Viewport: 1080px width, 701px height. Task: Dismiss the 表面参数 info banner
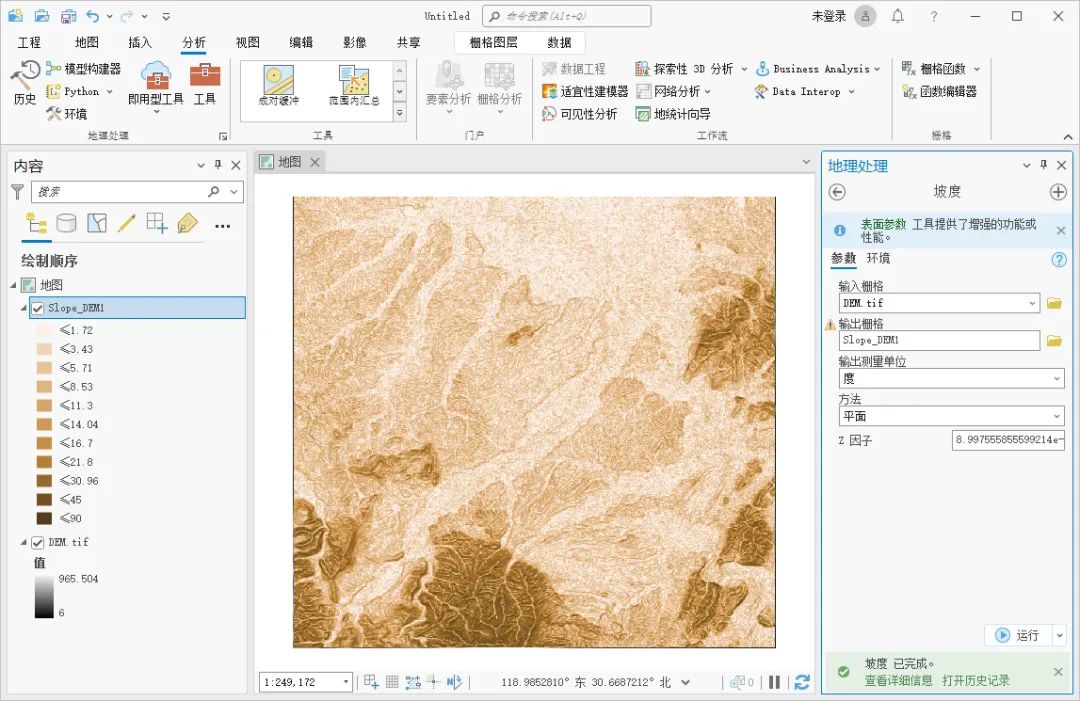coord(1061,231)
